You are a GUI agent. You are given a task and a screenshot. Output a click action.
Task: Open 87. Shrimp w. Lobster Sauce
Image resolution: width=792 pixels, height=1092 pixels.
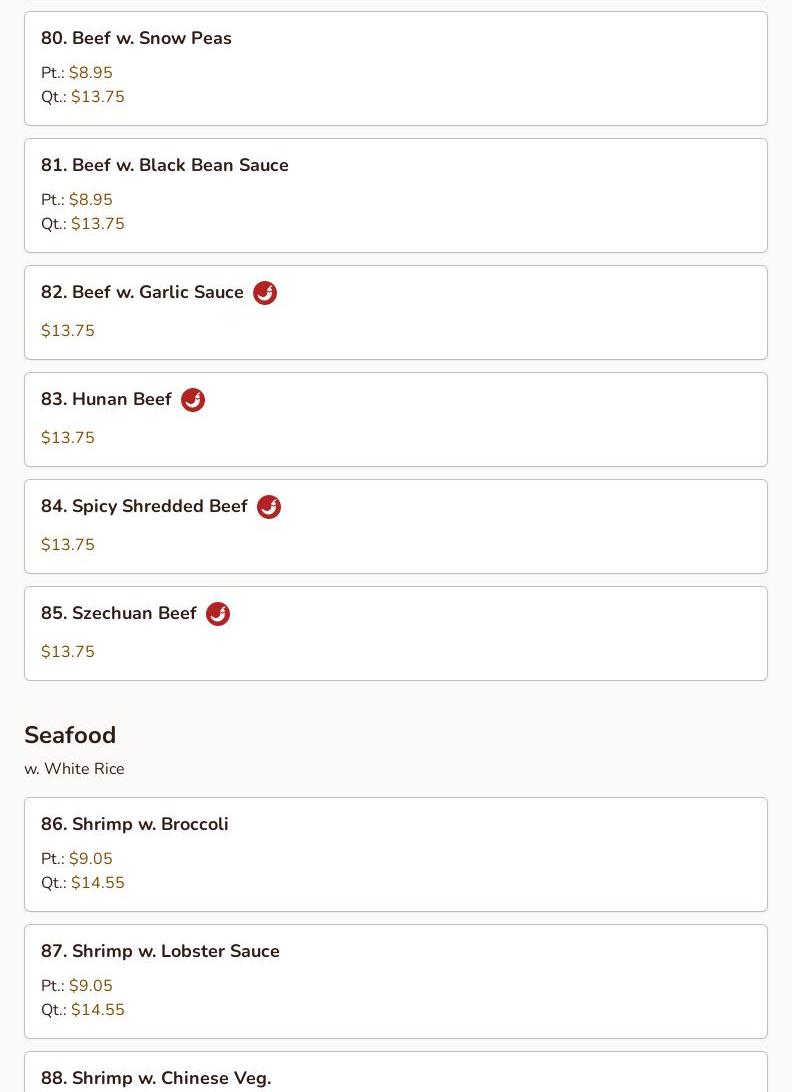coord(396,981)
